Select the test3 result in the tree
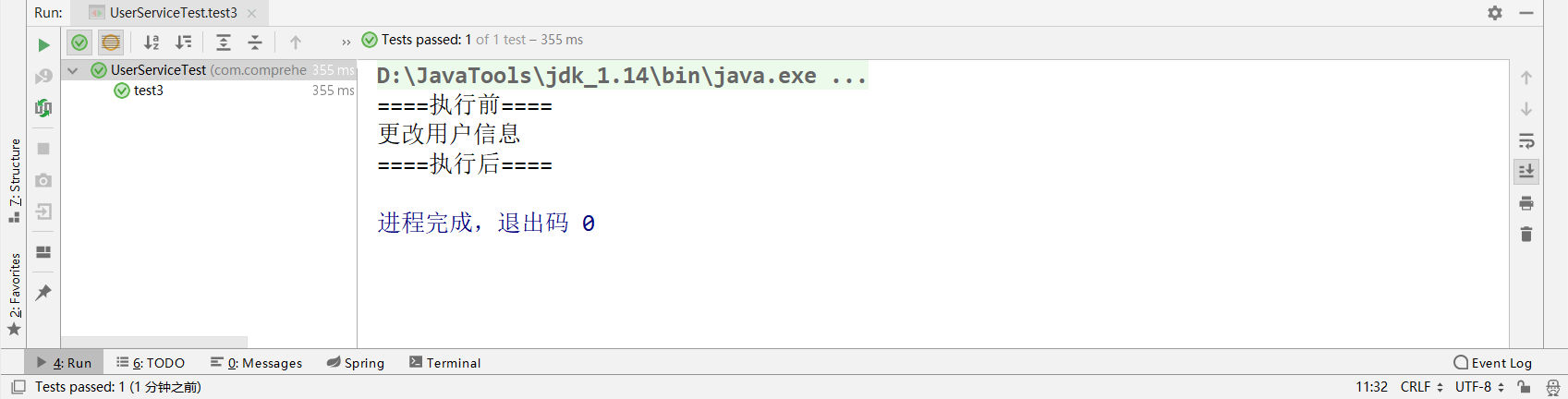This screenshot has width=1568, height=399. [148, 91]
